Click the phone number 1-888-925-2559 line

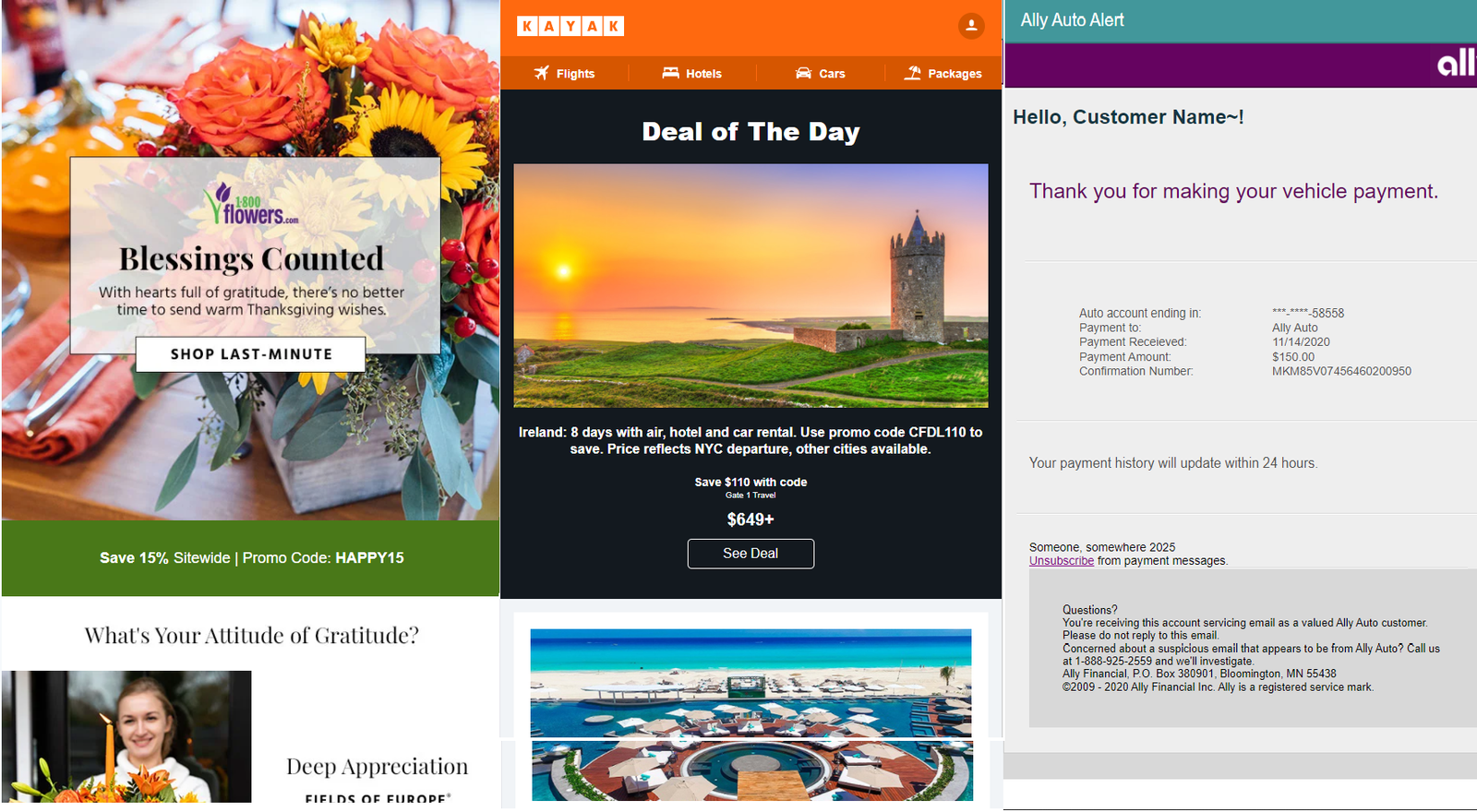[1158, 662]
